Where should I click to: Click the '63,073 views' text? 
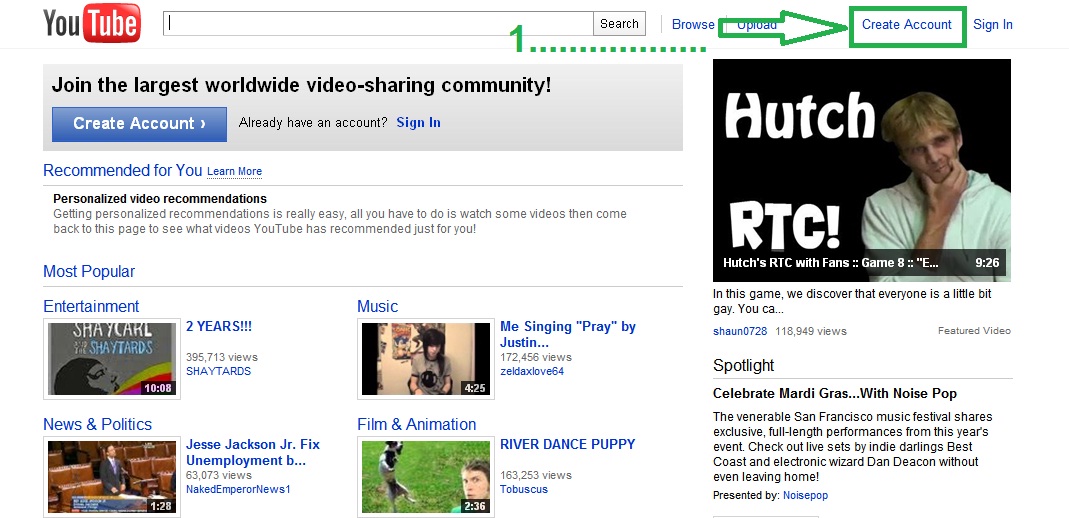click(x=219, y=475)
